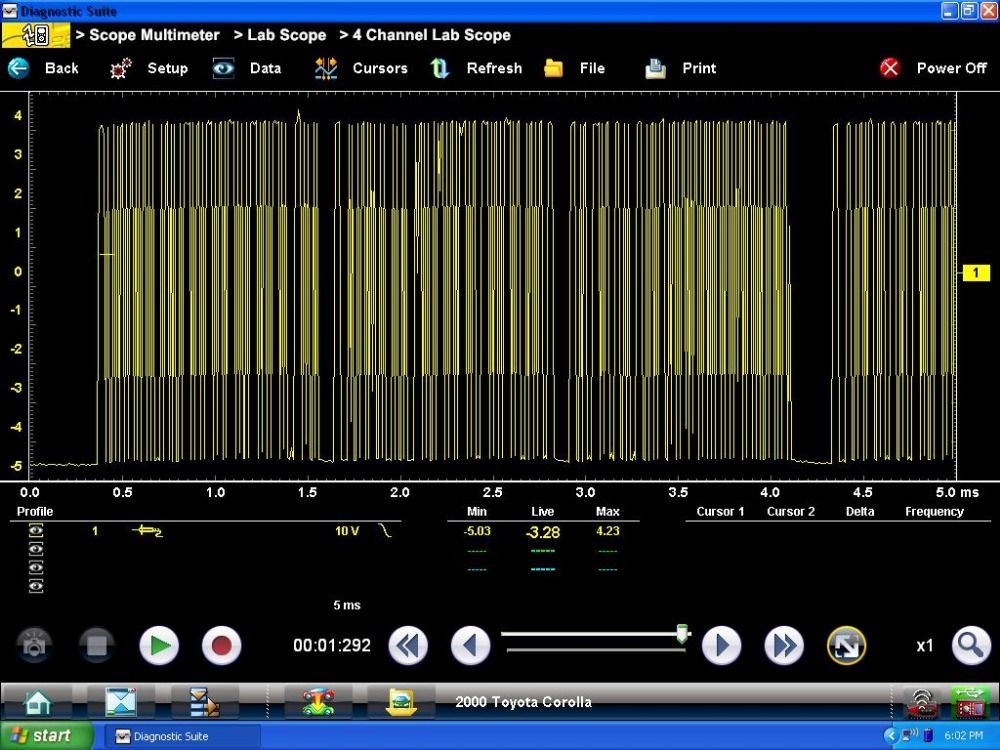This screenshot has width=1000, height=750.
Task: Click the Back arrow icon
Action: click(x=19, y=68)
